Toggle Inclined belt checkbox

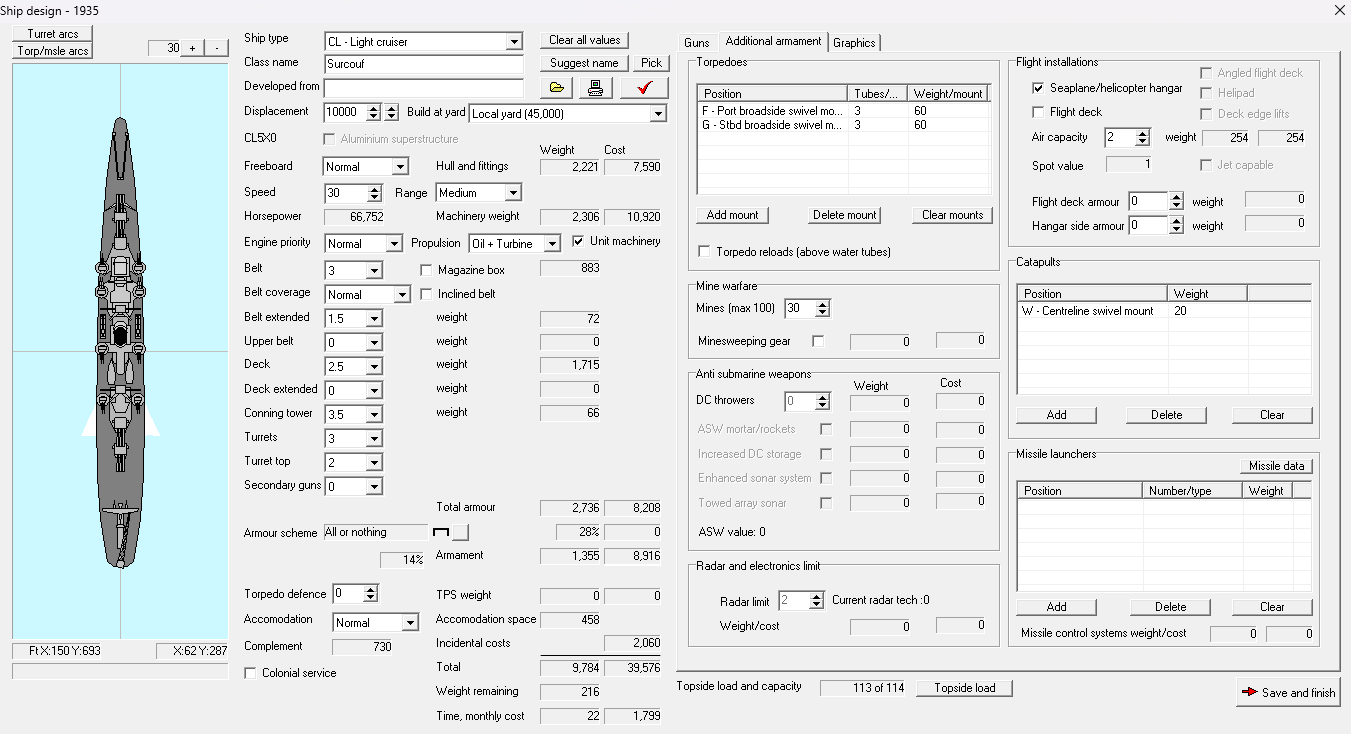click(x=427, y=294)
